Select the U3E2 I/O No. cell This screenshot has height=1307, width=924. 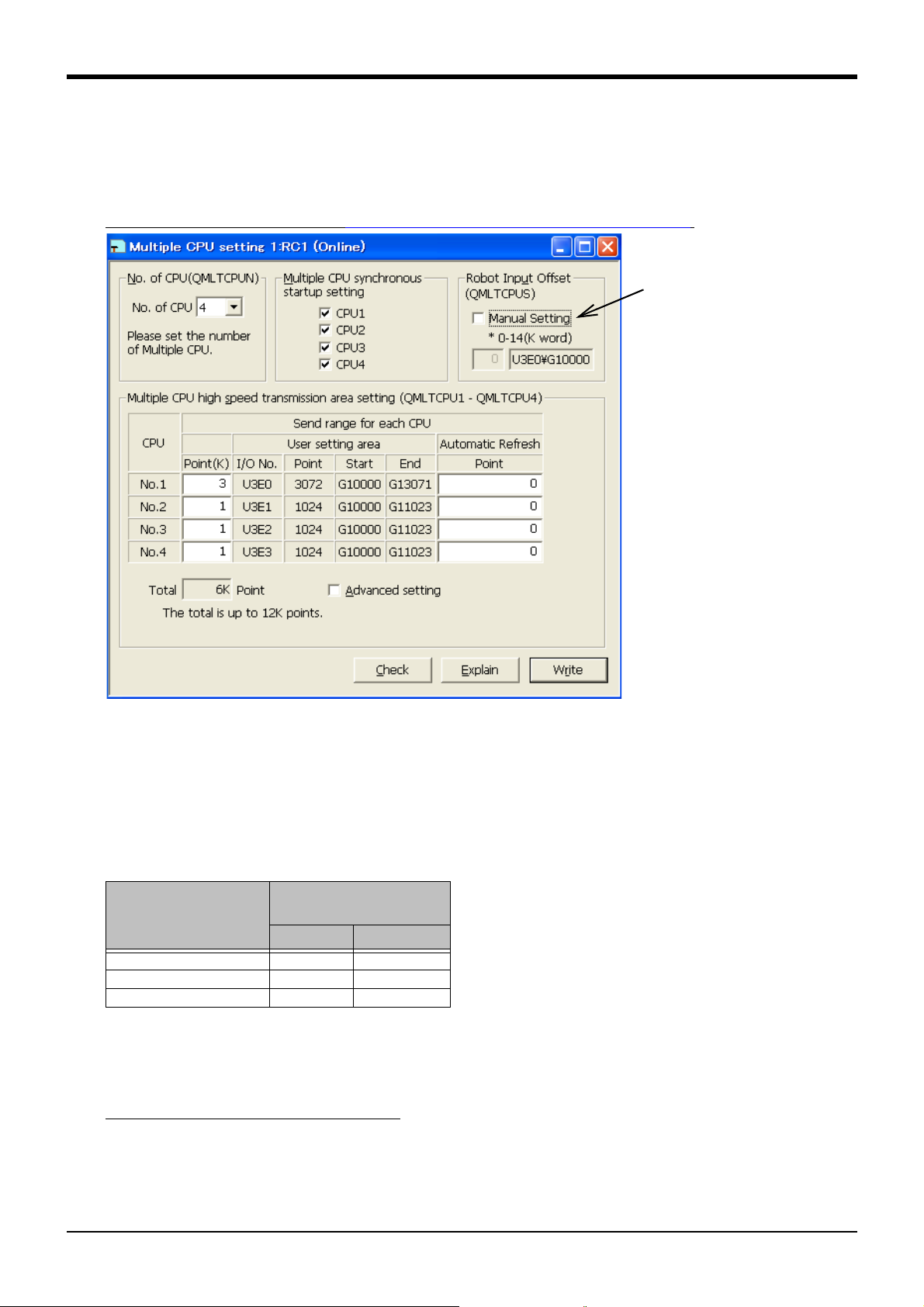[x=258, y=529]
